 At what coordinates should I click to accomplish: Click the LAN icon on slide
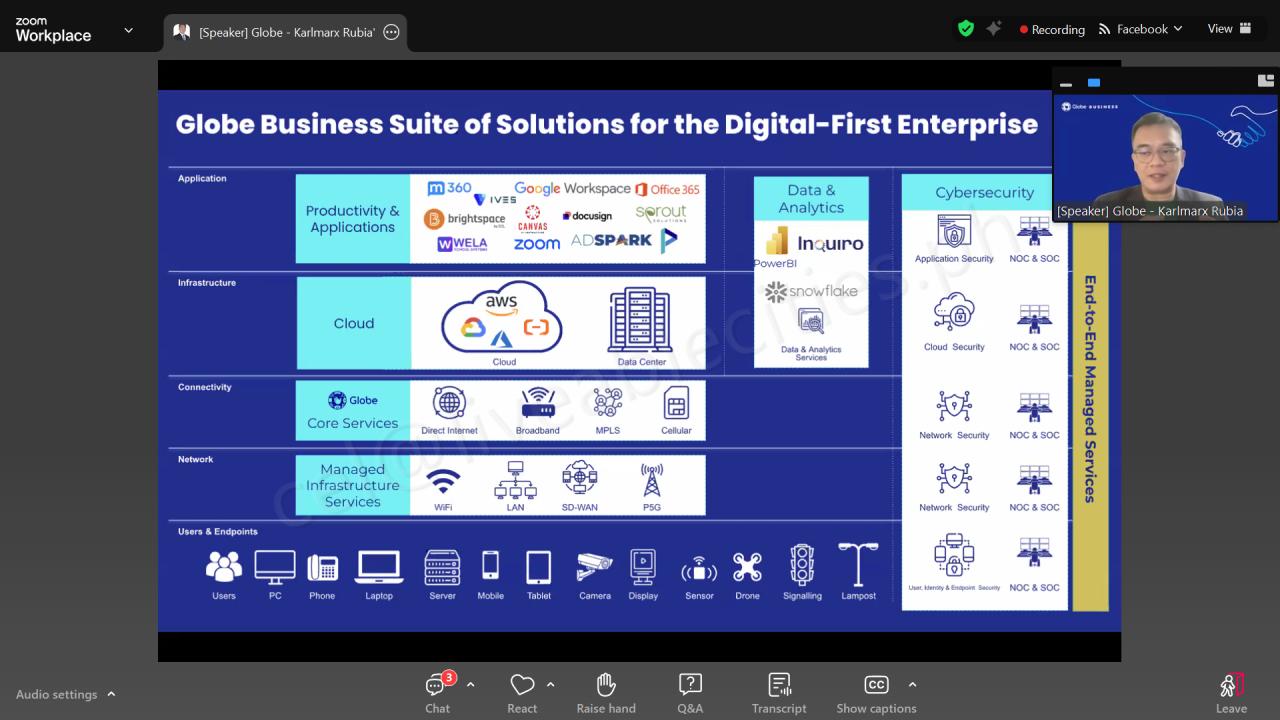[x=515, y=480]
